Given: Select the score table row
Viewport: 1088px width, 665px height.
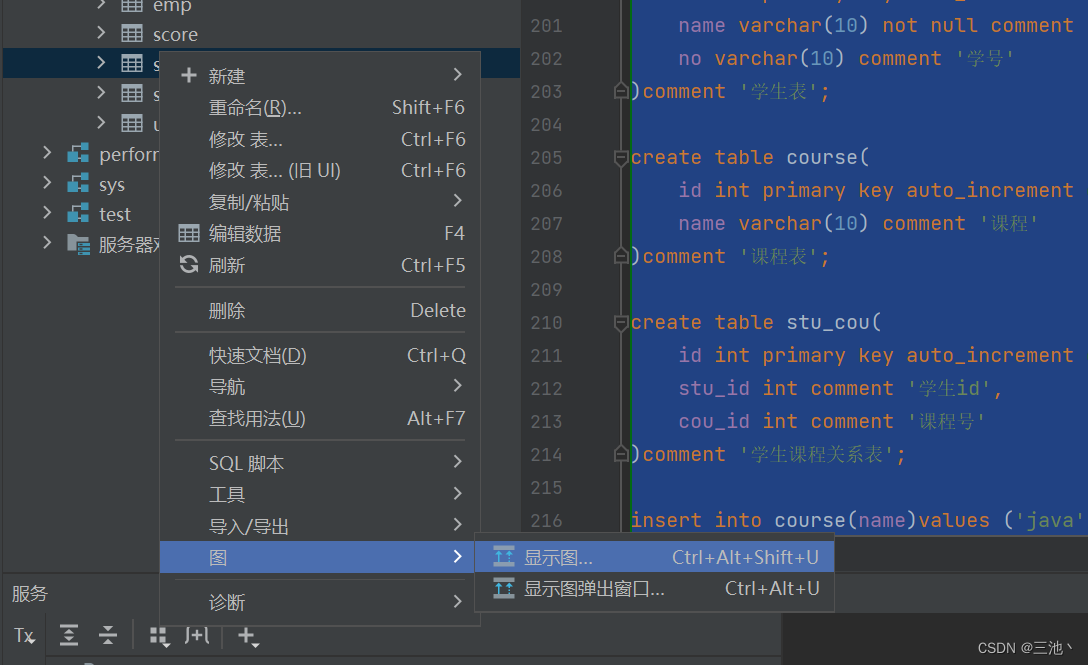Looking at the screenshot, I should [262, 33].
